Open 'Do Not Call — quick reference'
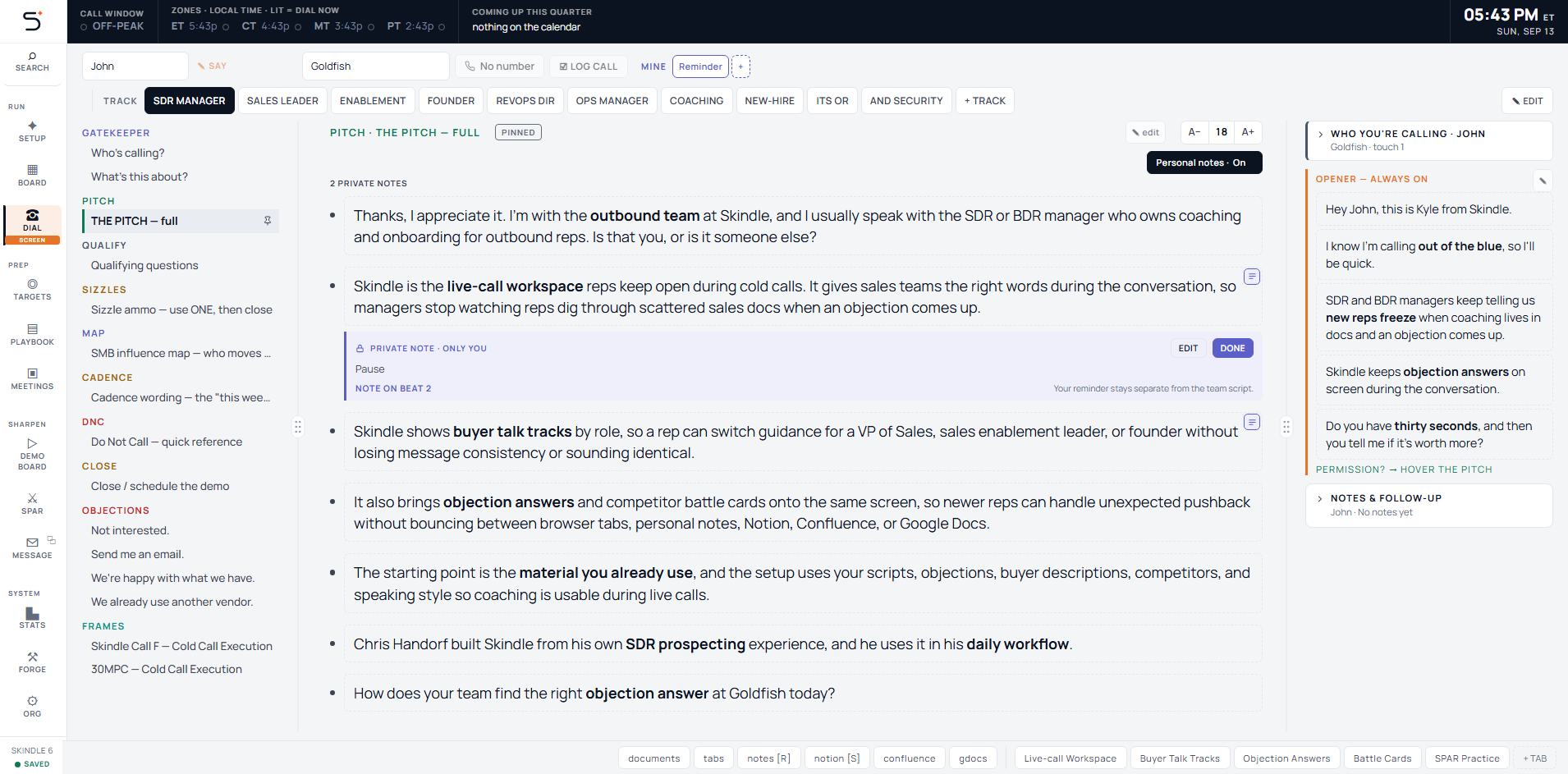Screen dimensions: 1568x774 click(x=167, y=442)
